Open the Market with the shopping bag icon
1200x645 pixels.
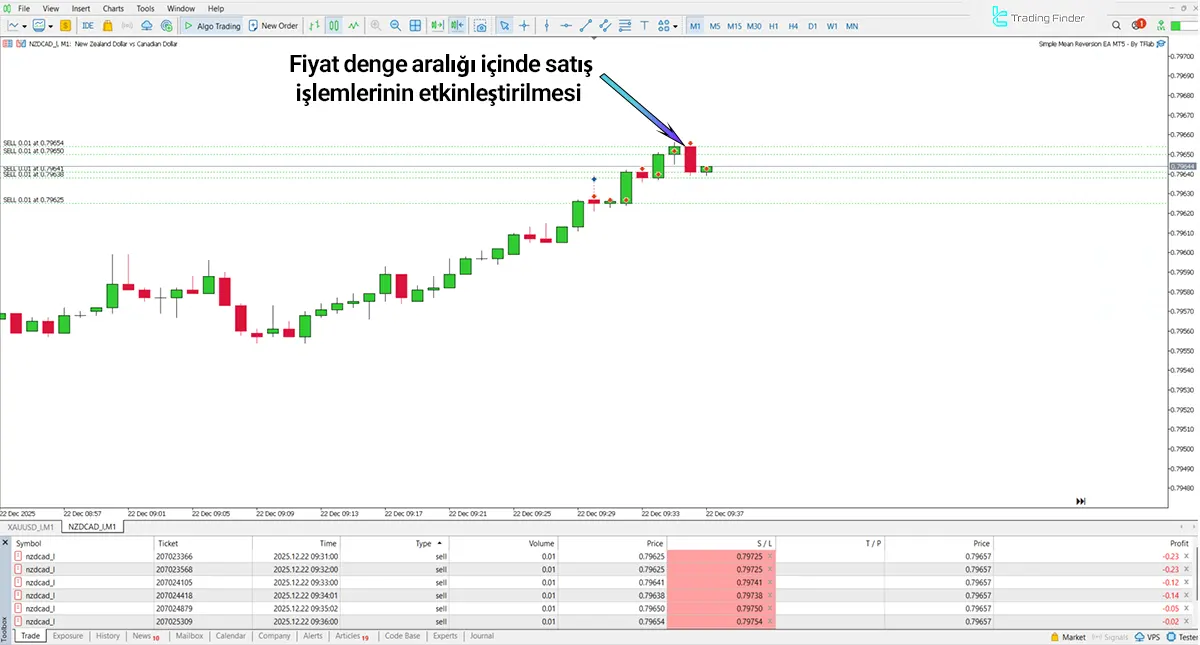[108, 25]
